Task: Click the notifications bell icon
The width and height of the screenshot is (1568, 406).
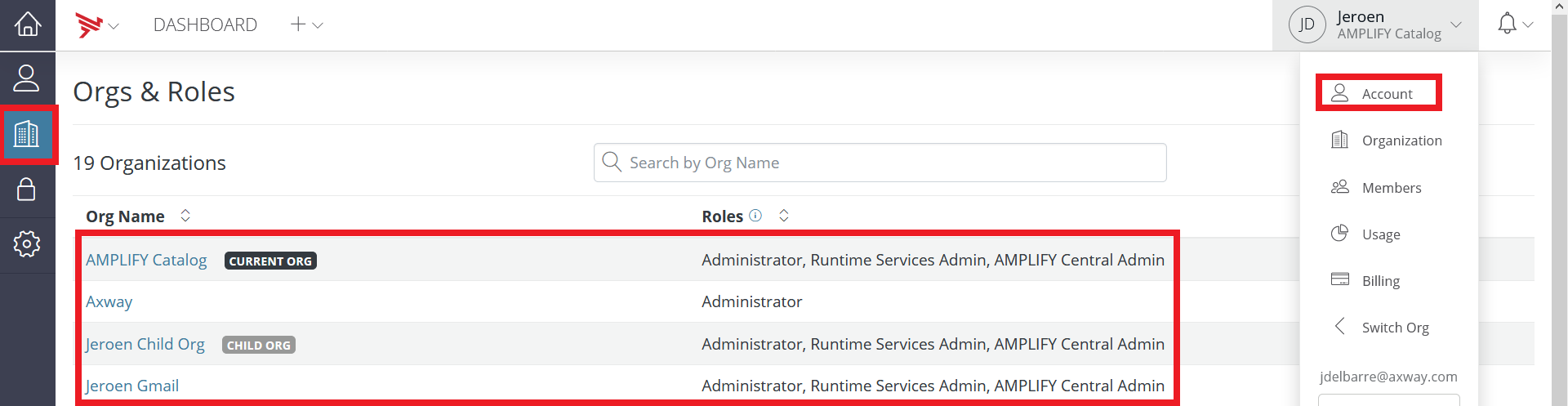Action: tap(1508, 24)
